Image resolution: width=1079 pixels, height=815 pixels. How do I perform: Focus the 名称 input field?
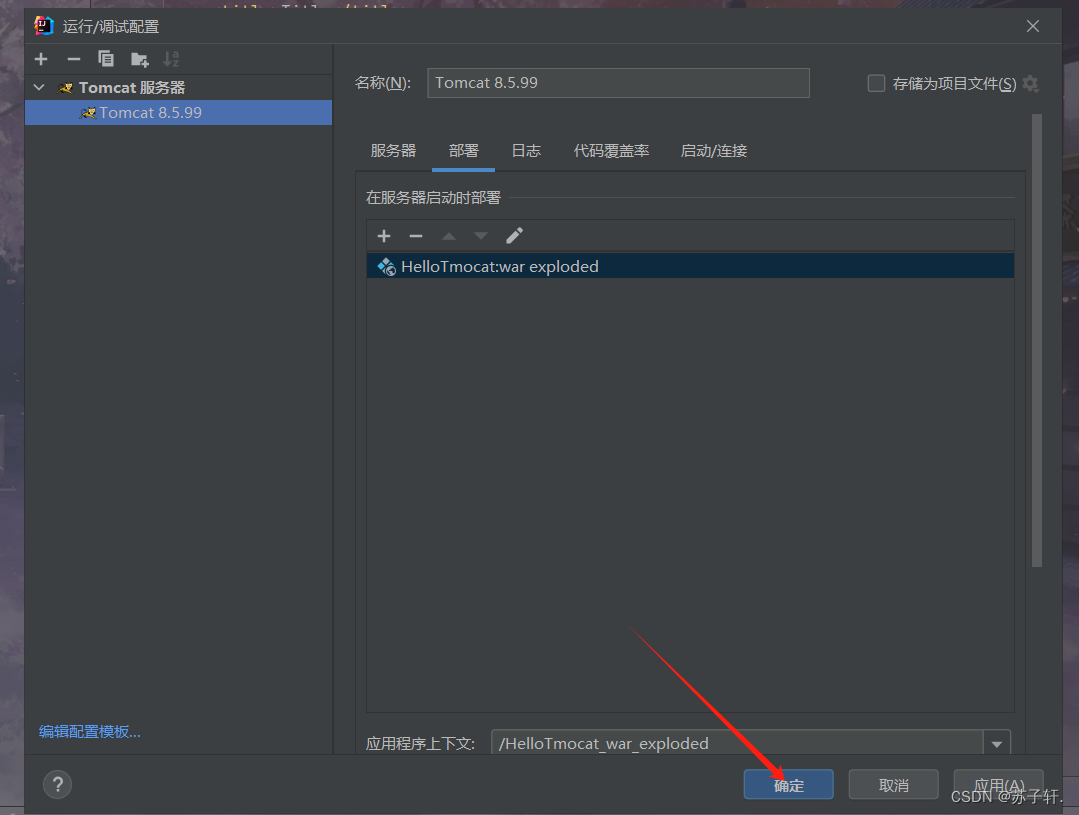tap(618, 83)
